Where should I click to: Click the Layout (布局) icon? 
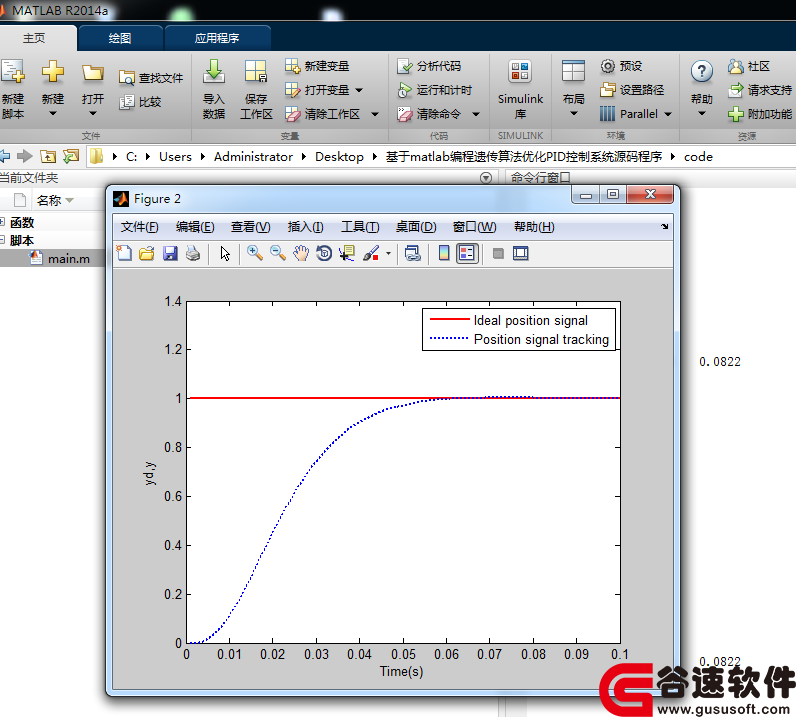(x=573, y=72)
